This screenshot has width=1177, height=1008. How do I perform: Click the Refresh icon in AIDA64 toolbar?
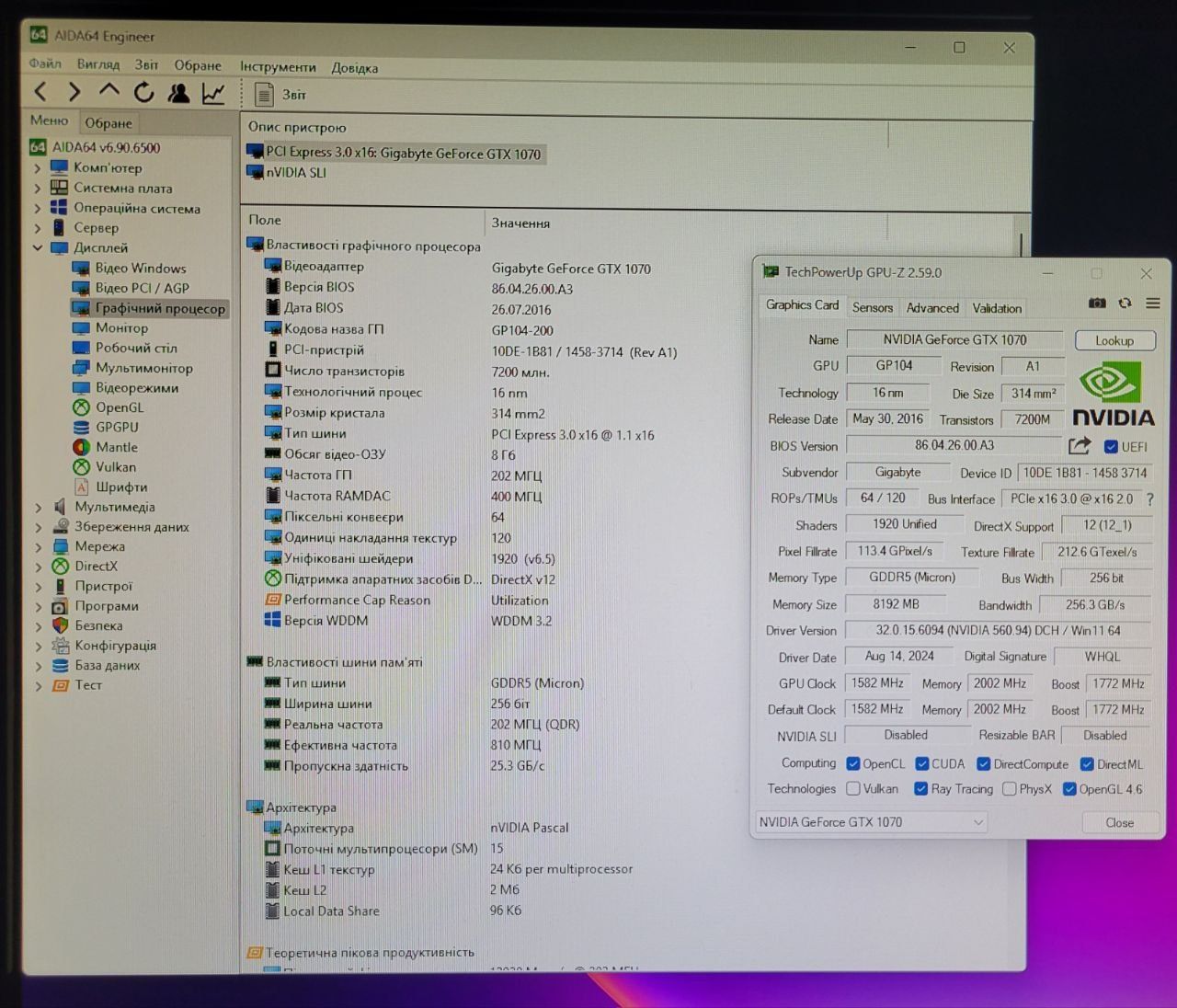pyautogui.click(x=143, y=92)
